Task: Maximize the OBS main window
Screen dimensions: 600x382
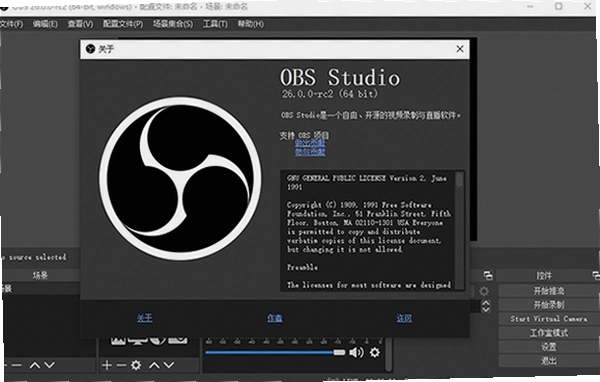Action: (559, 6)
